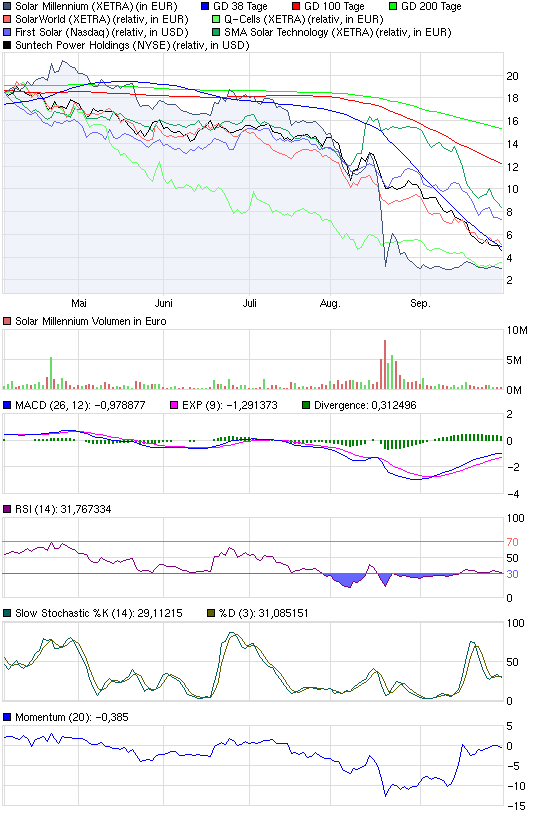Select the 'GD 38 Tage' legend label
The height and width of the screenshot is (814, 545).
(240, 7)
